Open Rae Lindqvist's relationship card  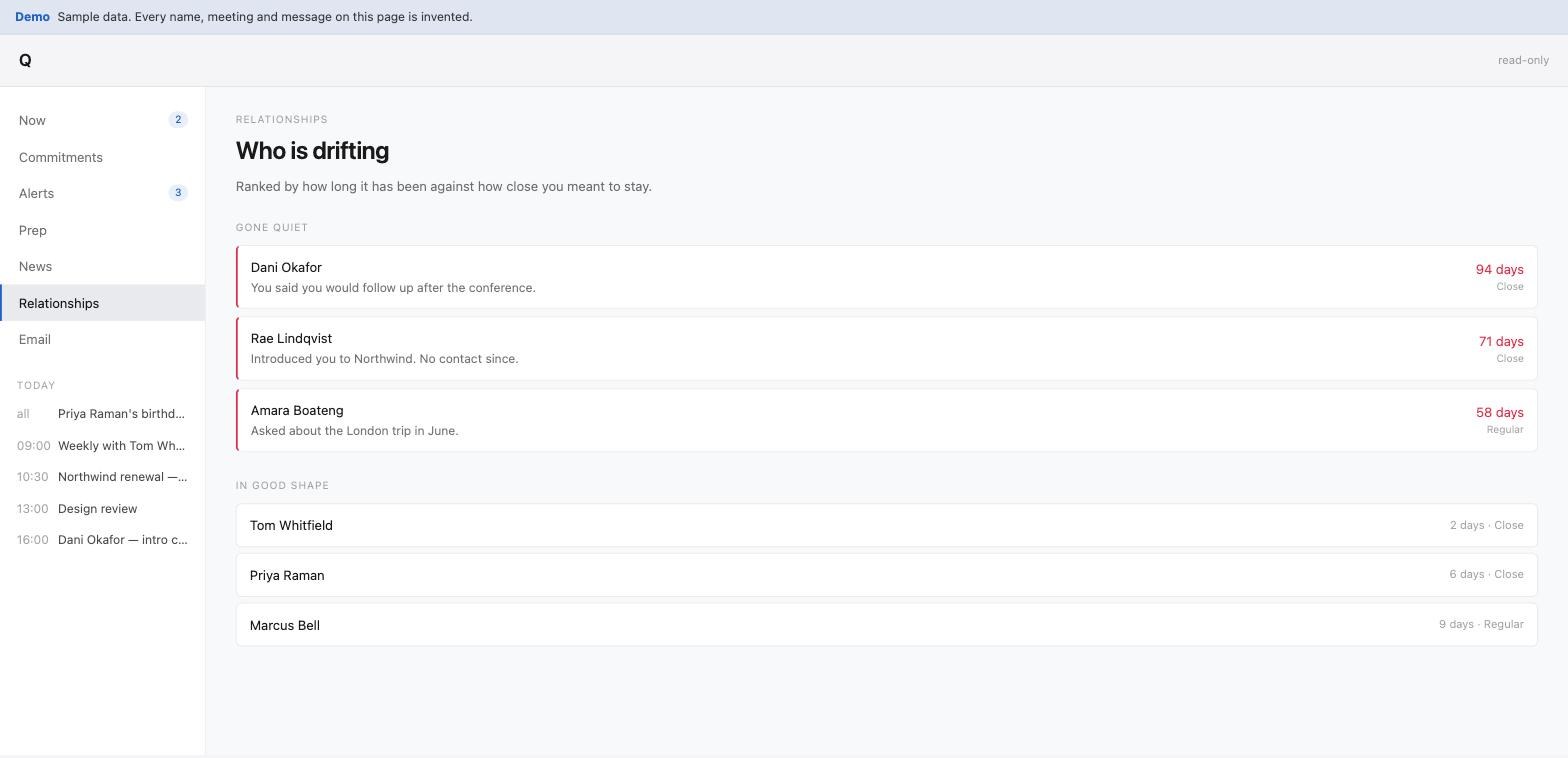(x=886, y=348)
